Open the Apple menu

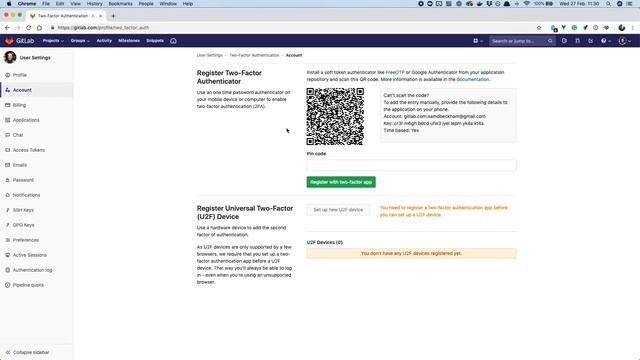pos(9,4)
